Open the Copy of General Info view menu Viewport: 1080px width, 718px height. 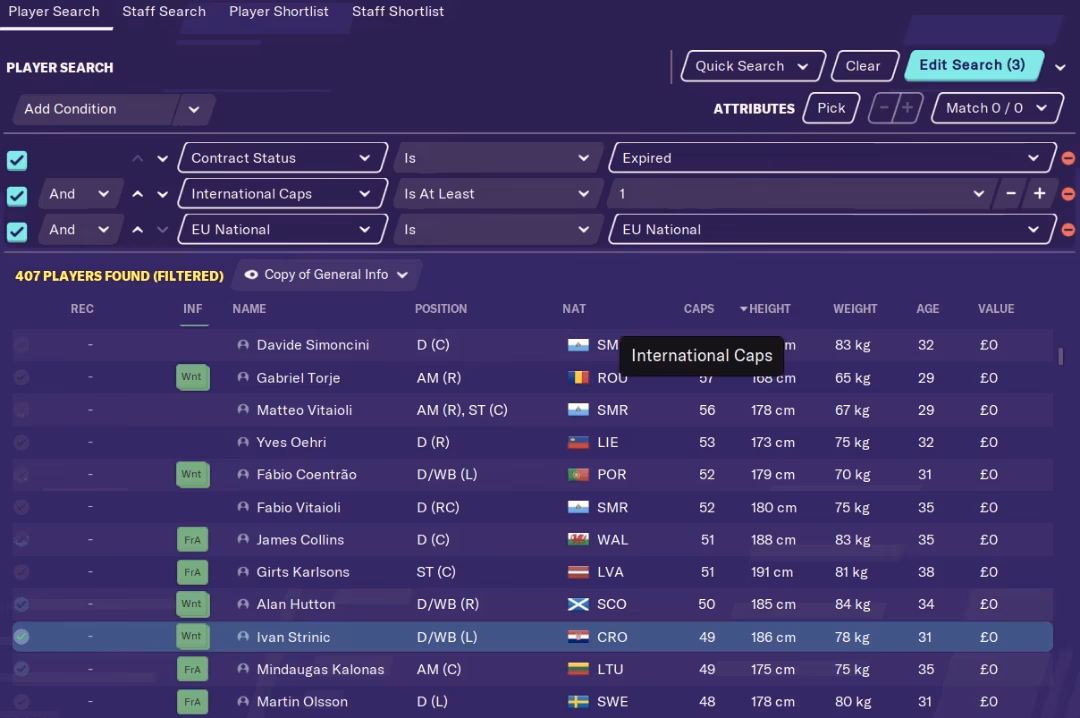coord(327,275)
